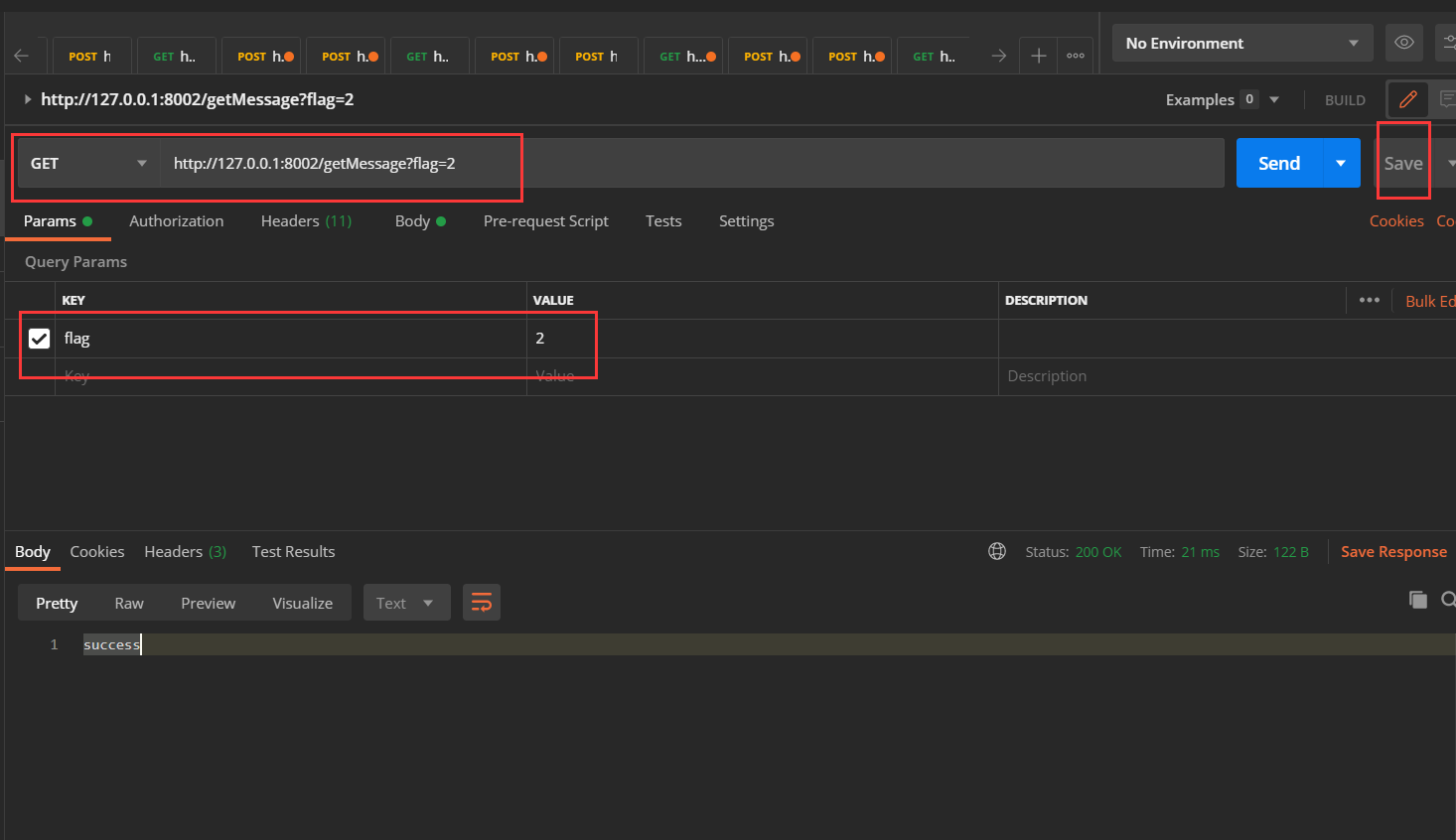Select the Preview response view
The image size is (1456, 840).
[208, 603]
